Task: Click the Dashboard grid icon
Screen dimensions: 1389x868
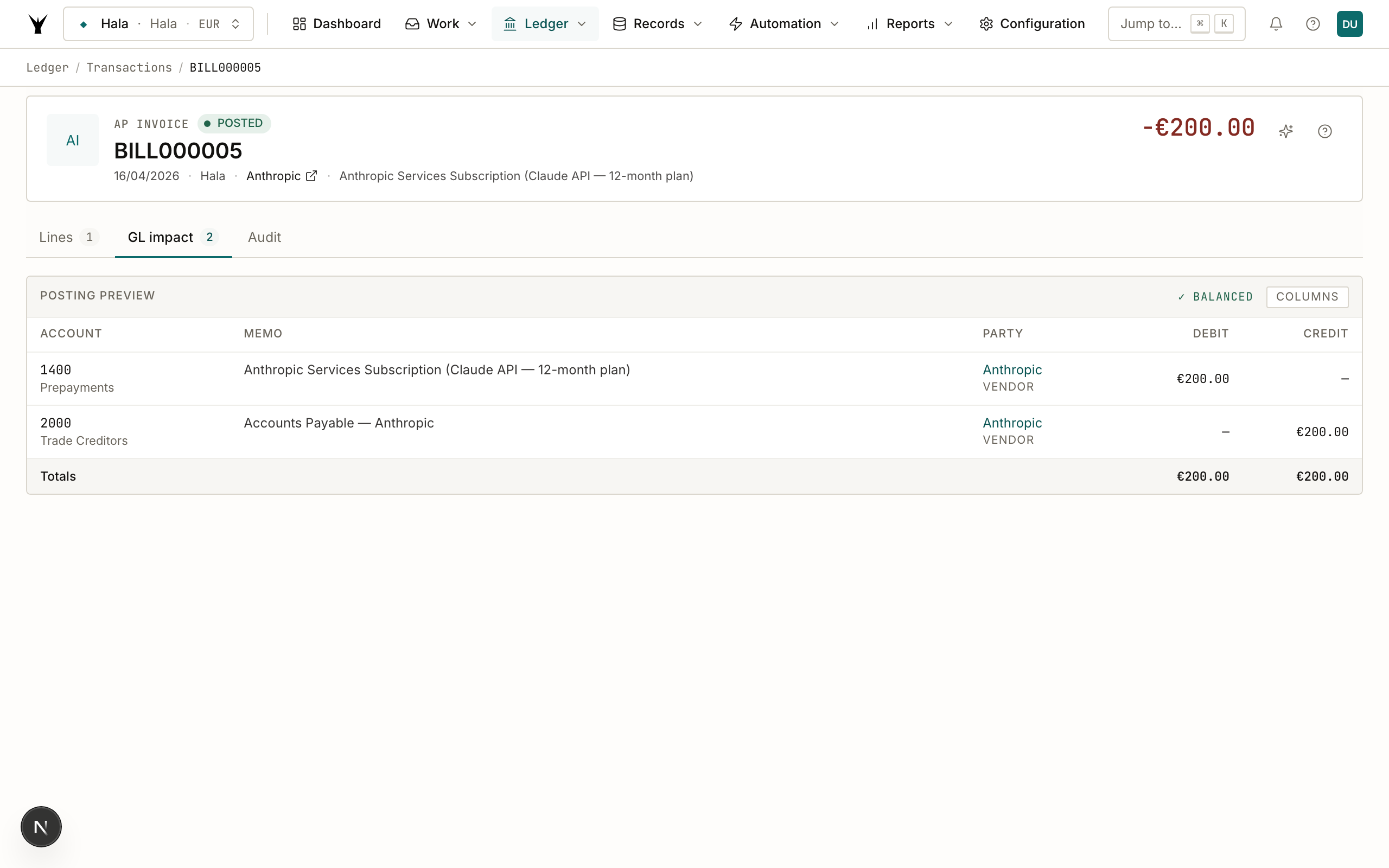Action: point(299,24)
